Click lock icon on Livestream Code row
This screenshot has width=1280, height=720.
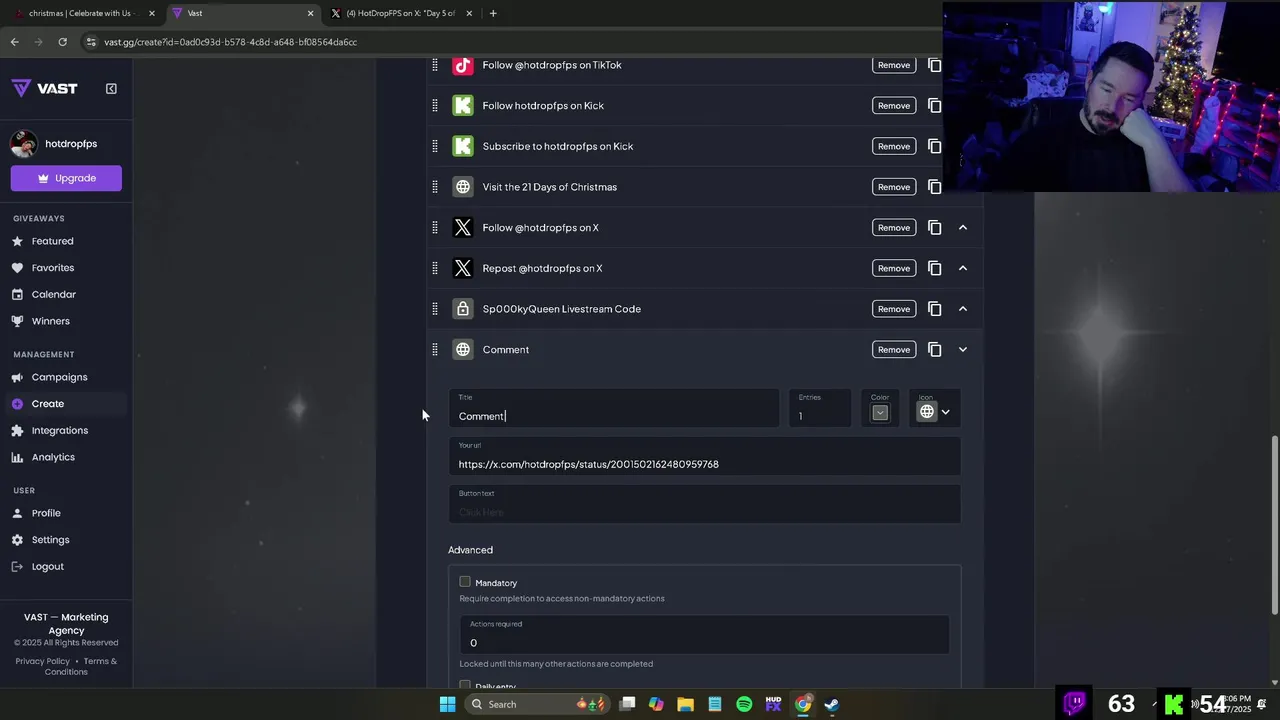(x=462, y=309)
